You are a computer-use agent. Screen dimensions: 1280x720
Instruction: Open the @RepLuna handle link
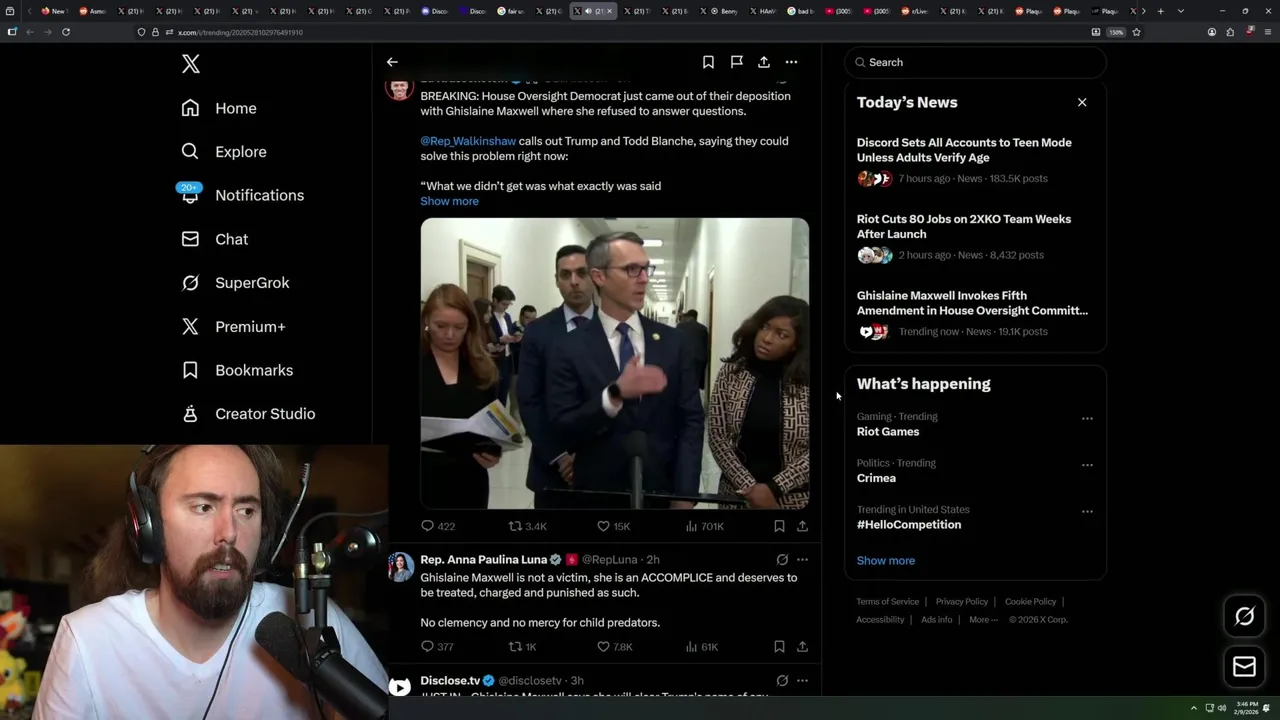609,560
